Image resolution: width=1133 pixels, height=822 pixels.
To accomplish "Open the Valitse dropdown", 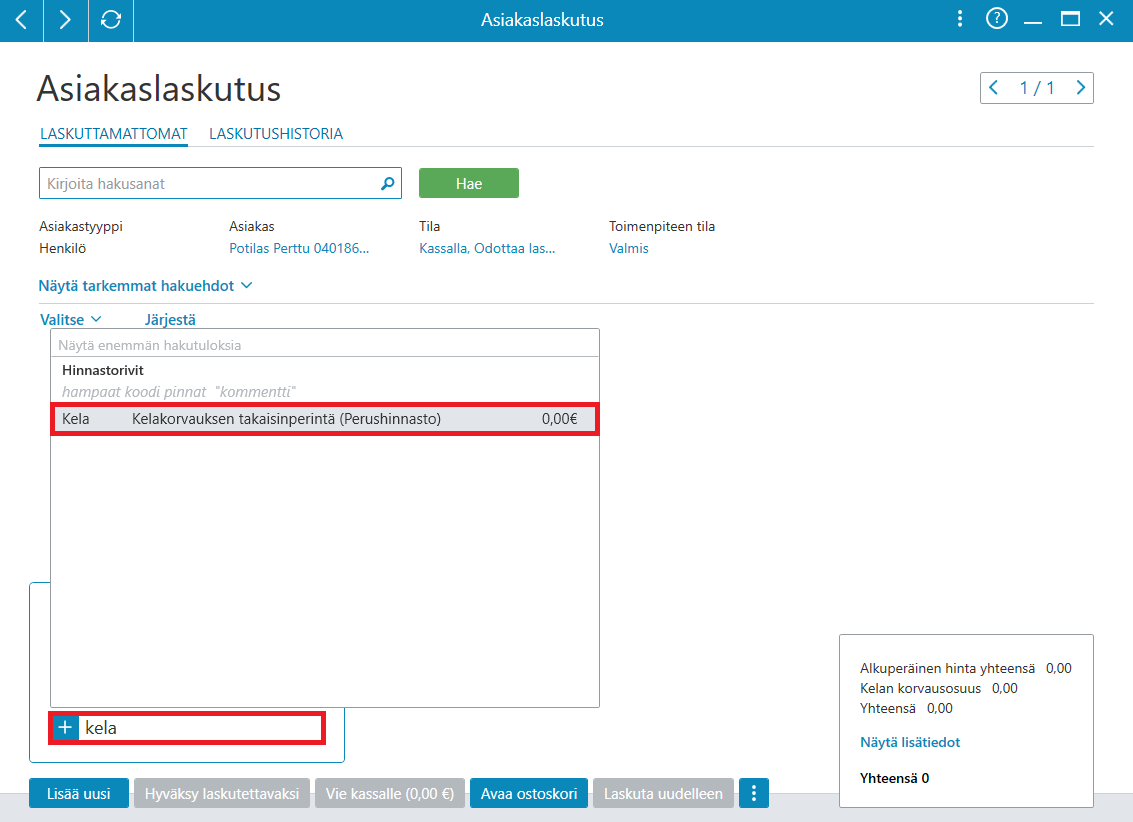I will (70, 319).
